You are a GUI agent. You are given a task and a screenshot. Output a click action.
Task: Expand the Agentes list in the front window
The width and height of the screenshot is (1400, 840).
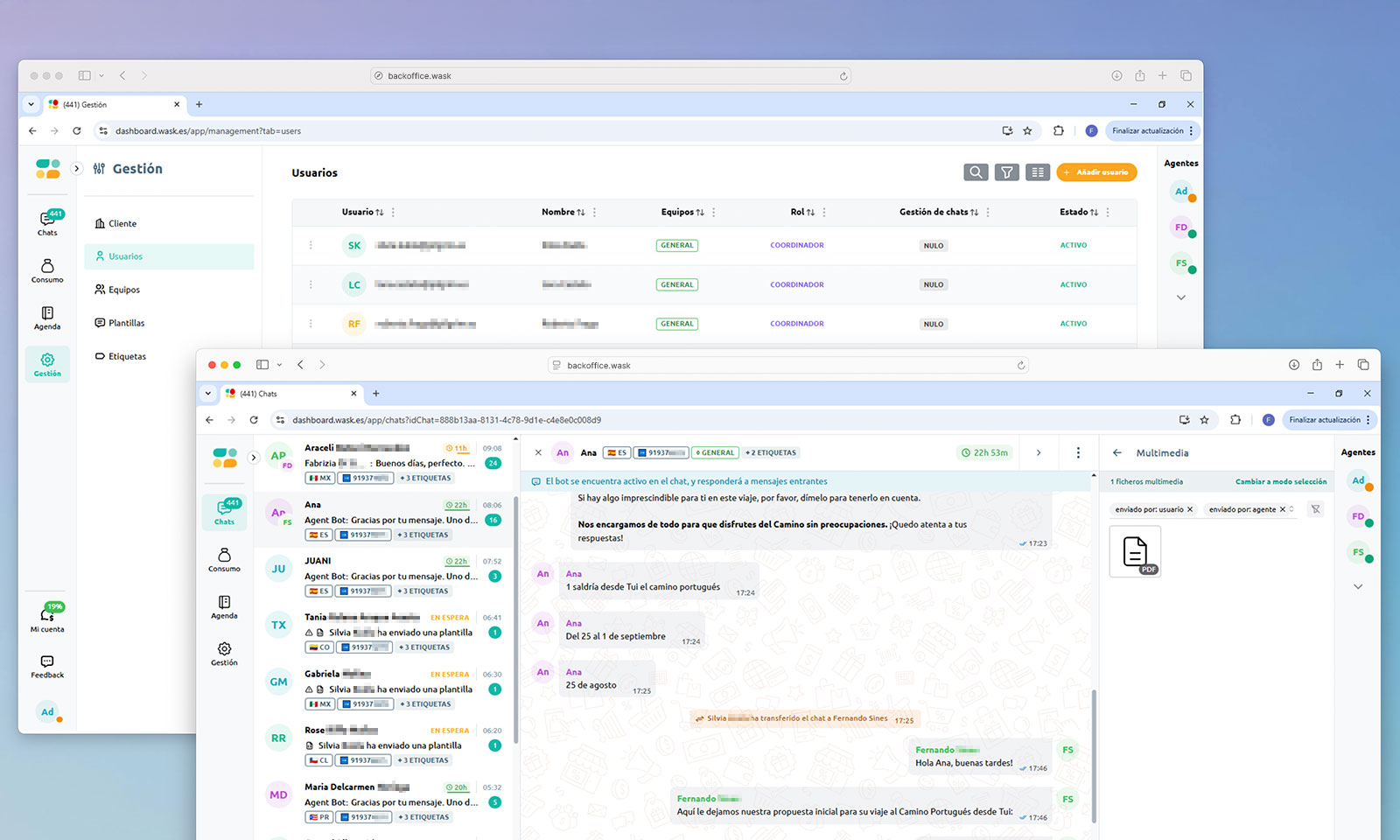(1358, 586)
